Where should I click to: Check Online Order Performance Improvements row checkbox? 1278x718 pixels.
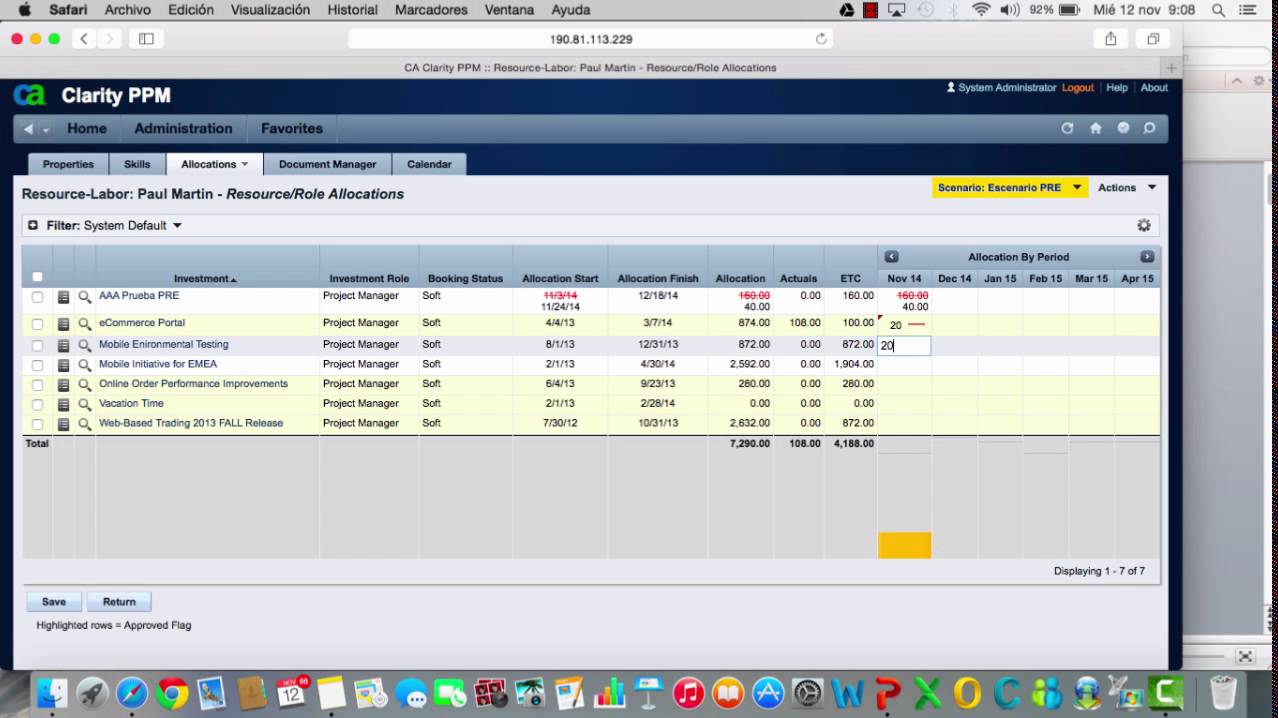37,385
